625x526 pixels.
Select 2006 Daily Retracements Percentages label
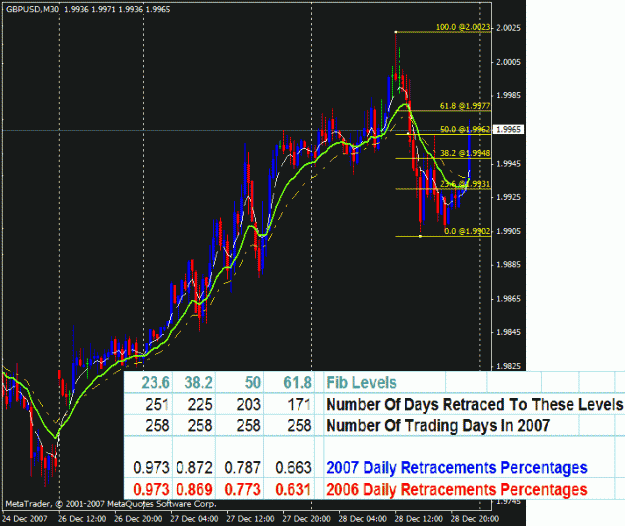[457, 489]
